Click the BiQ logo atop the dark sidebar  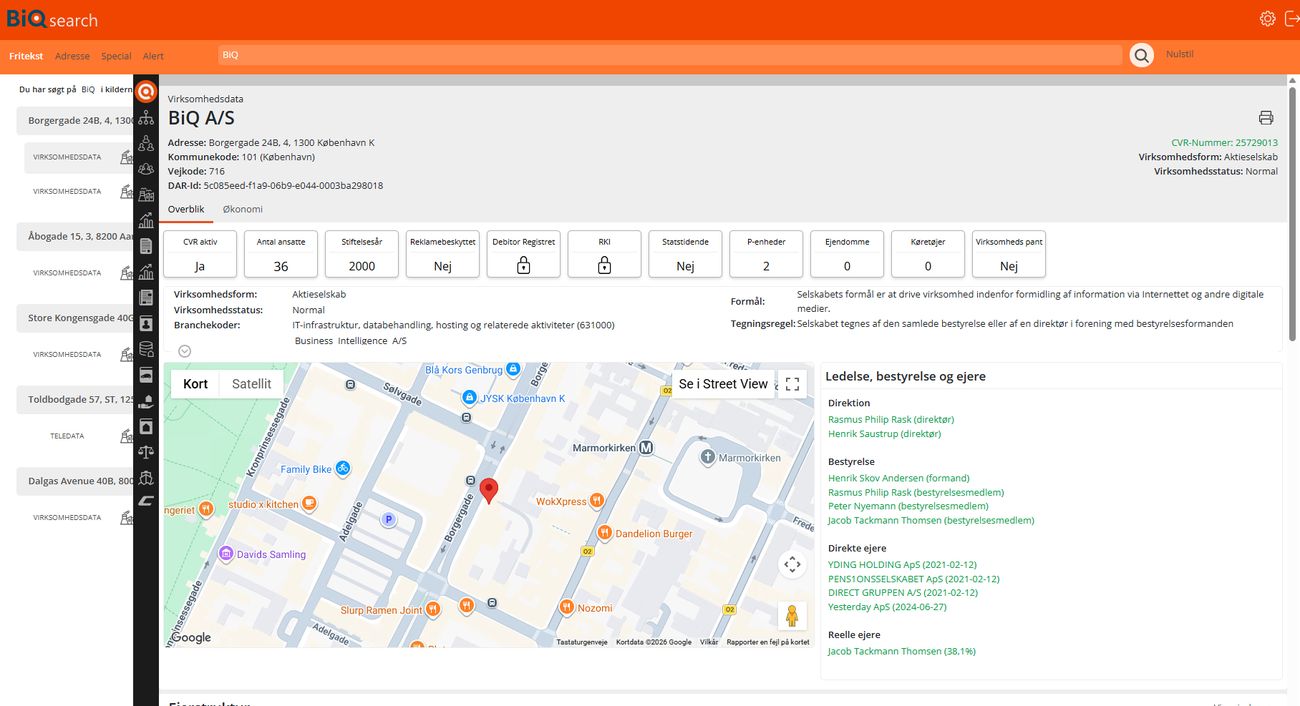pyautogui.click(x=147, y=91)
